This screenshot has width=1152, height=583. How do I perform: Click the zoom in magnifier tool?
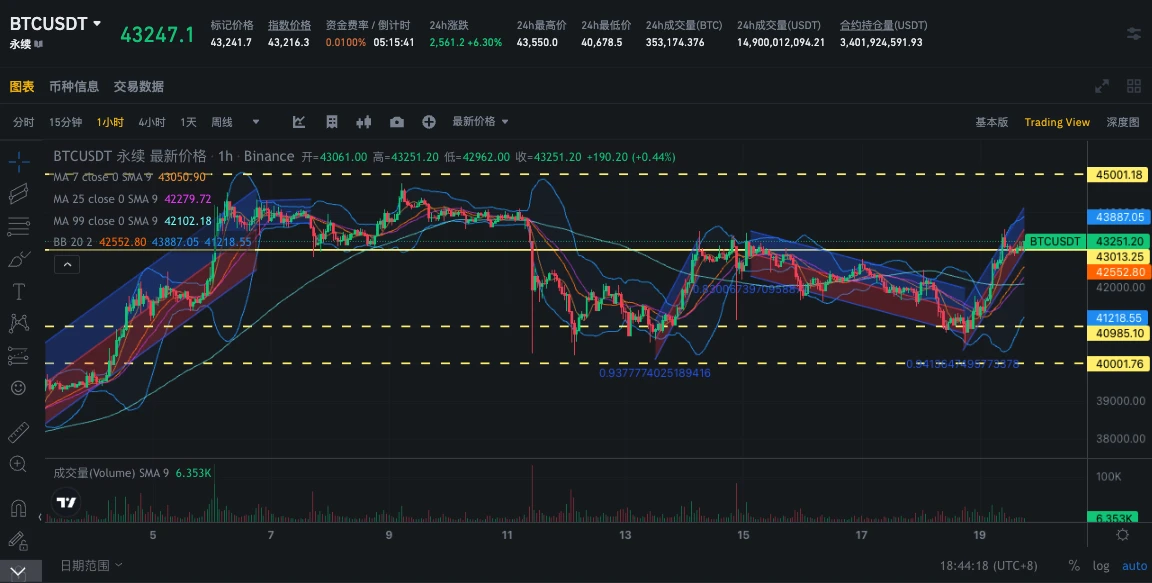click(18, 464)
